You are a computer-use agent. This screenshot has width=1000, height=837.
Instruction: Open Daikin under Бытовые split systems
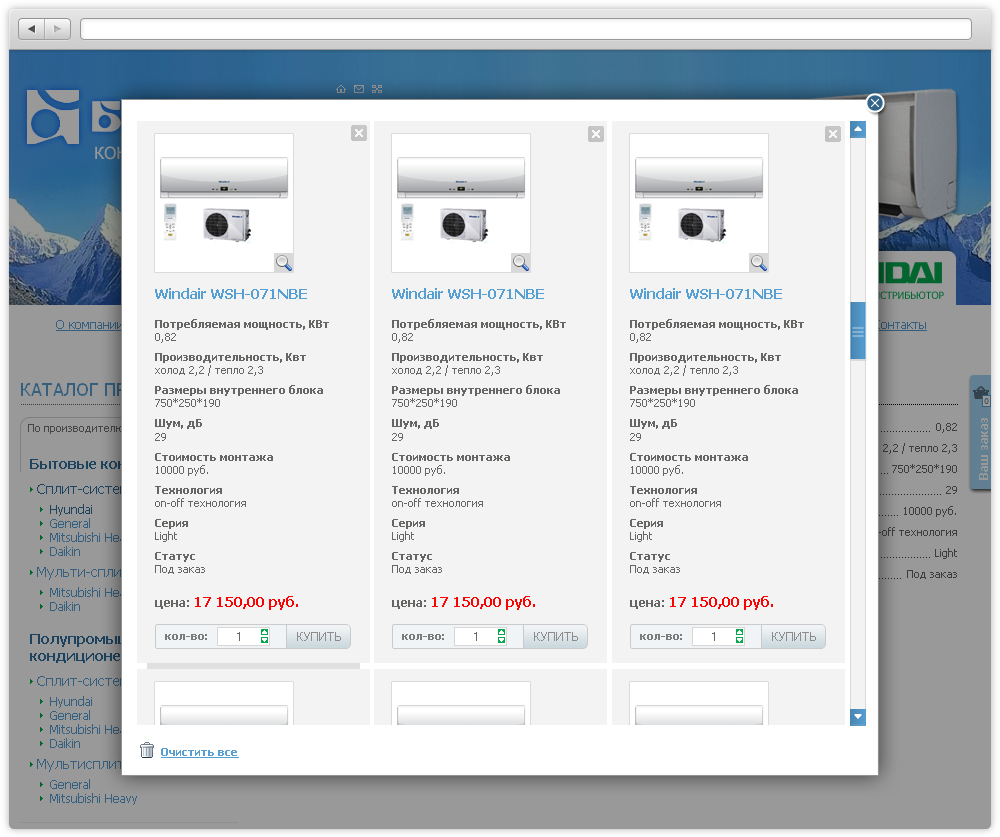(x=64, y=552)
